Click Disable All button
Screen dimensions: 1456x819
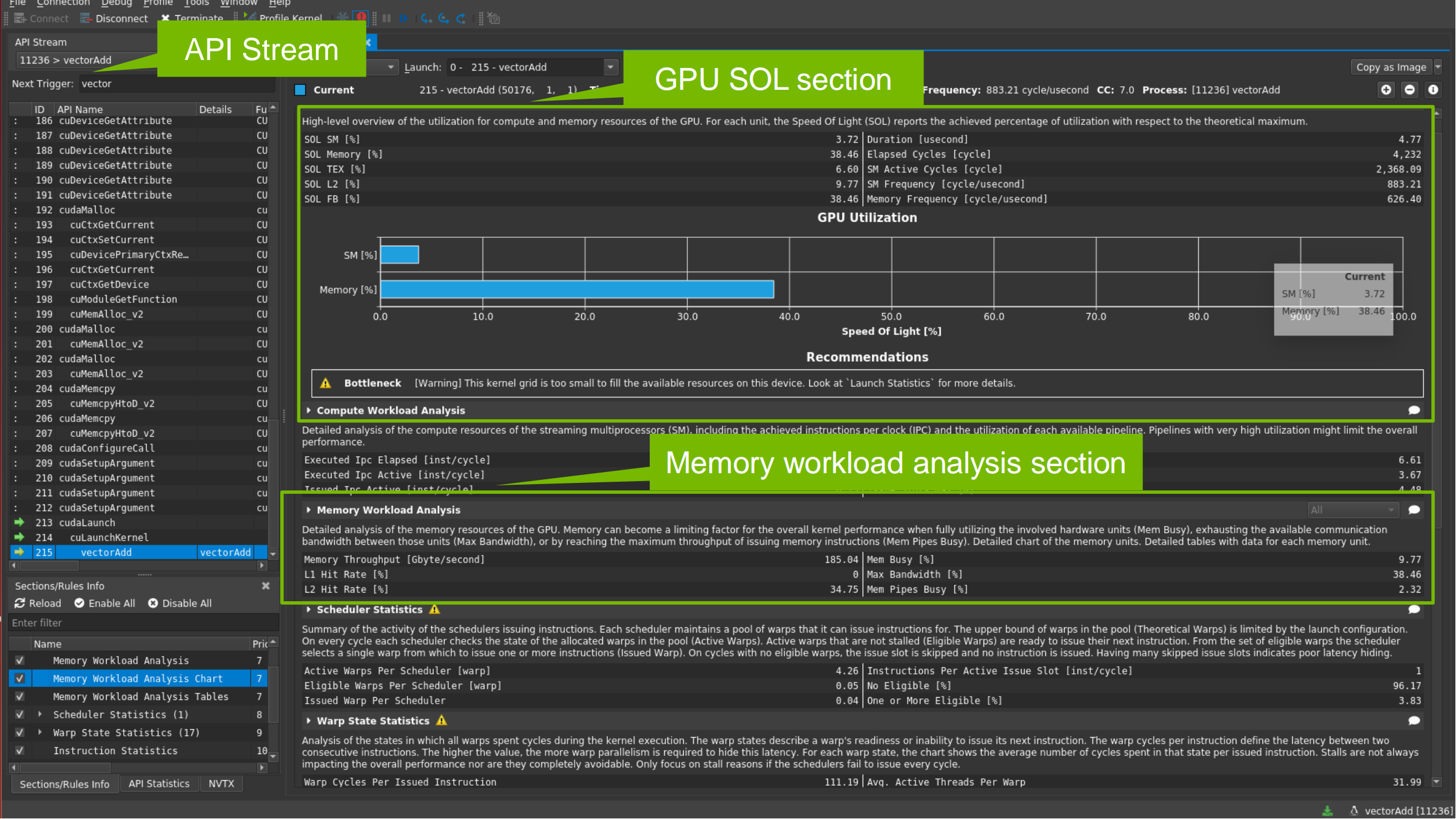(180, 603)
